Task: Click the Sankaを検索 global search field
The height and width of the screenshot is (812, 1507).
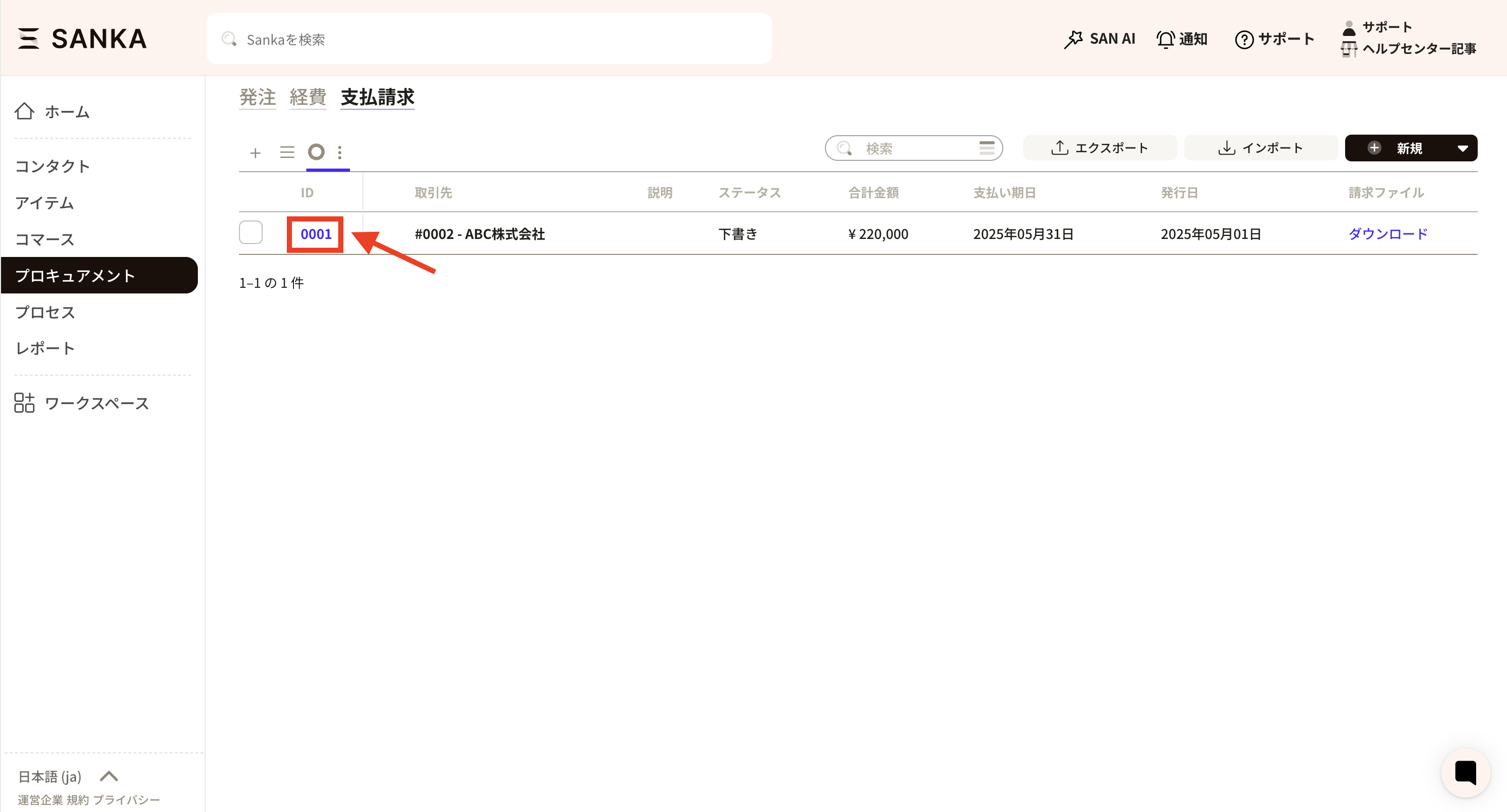Action: click(x=489, y=39)
